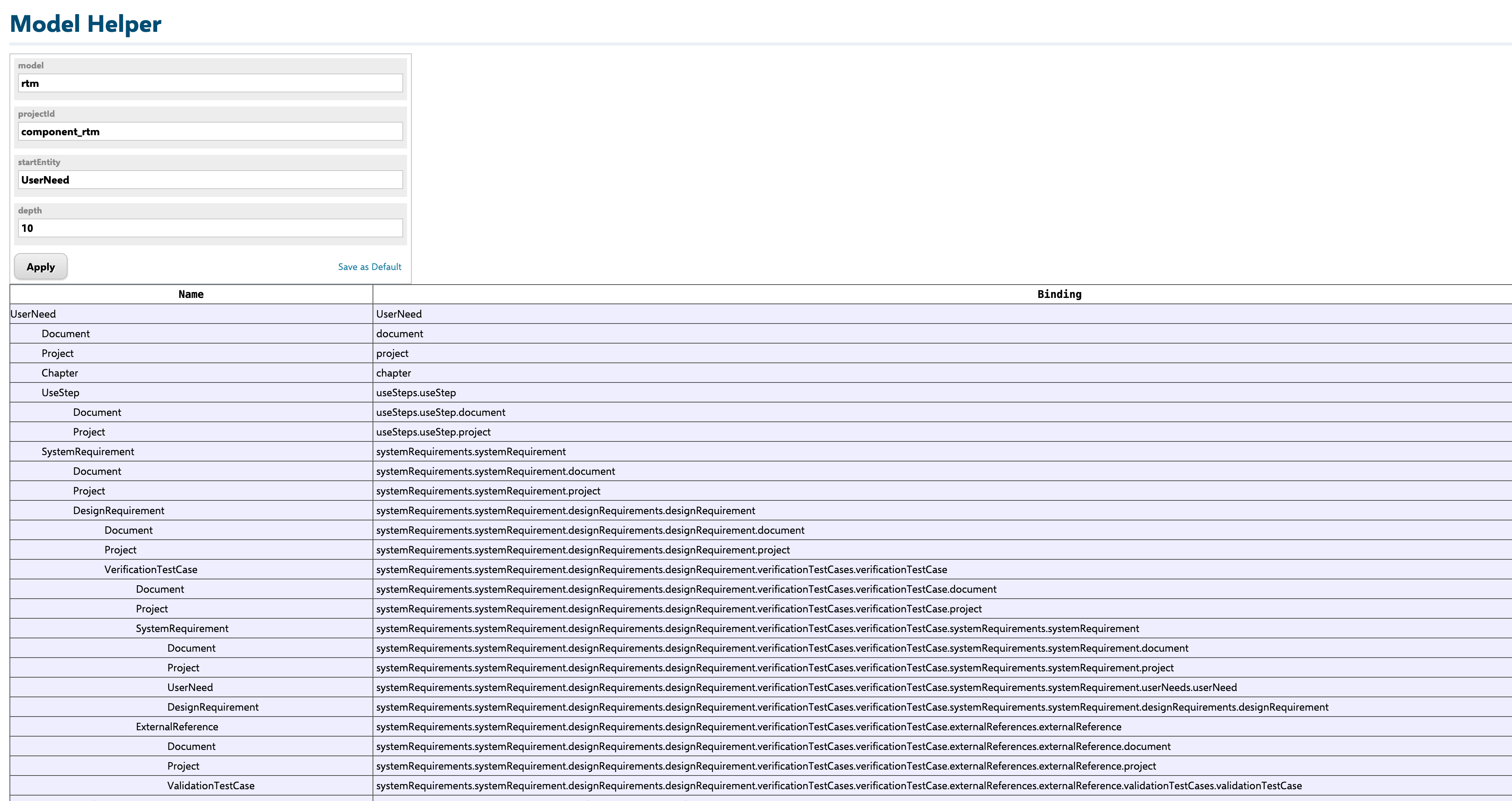Focus the model input field
This screenshot has height=801, width=1512.
[210, 83]
